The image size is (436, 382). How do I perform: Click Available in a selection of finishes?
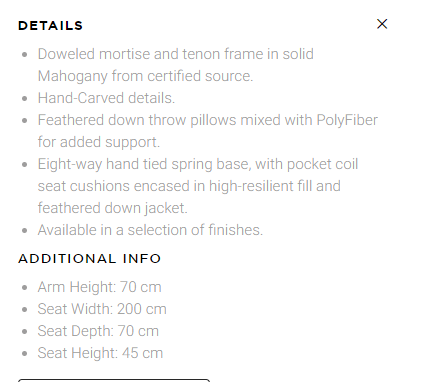pos(150,230)
